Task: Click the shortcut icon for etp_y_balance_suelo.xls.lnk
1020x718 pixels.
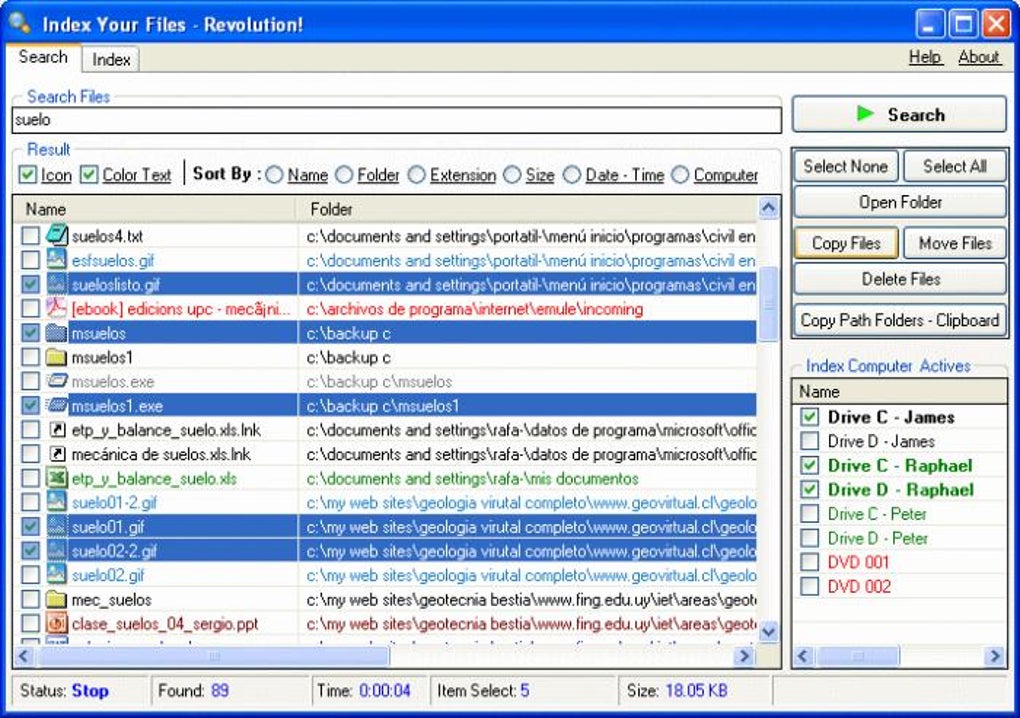Action: (57, 429)
